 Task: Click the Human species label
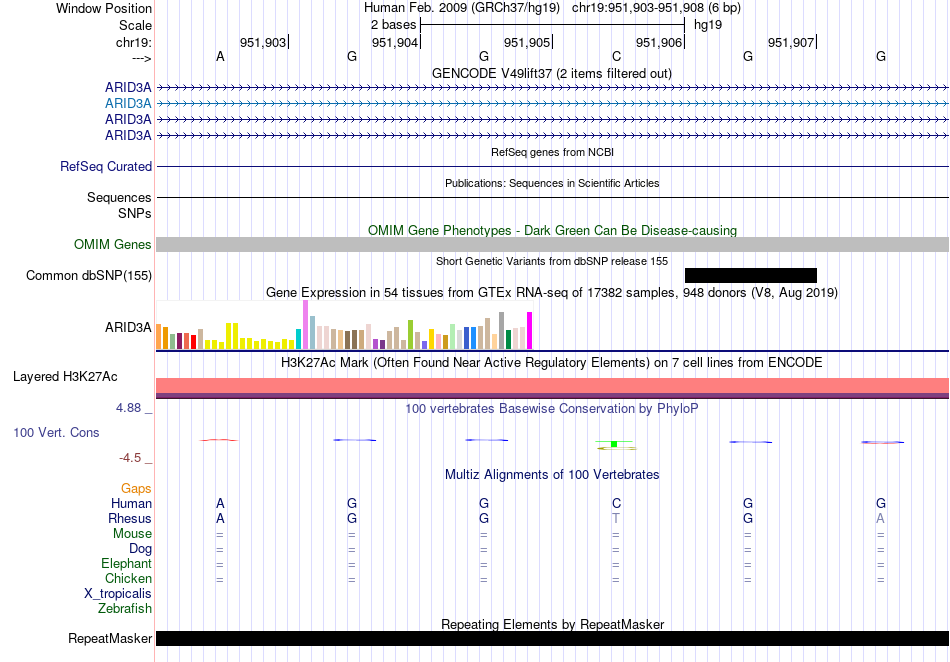[131, 504]
